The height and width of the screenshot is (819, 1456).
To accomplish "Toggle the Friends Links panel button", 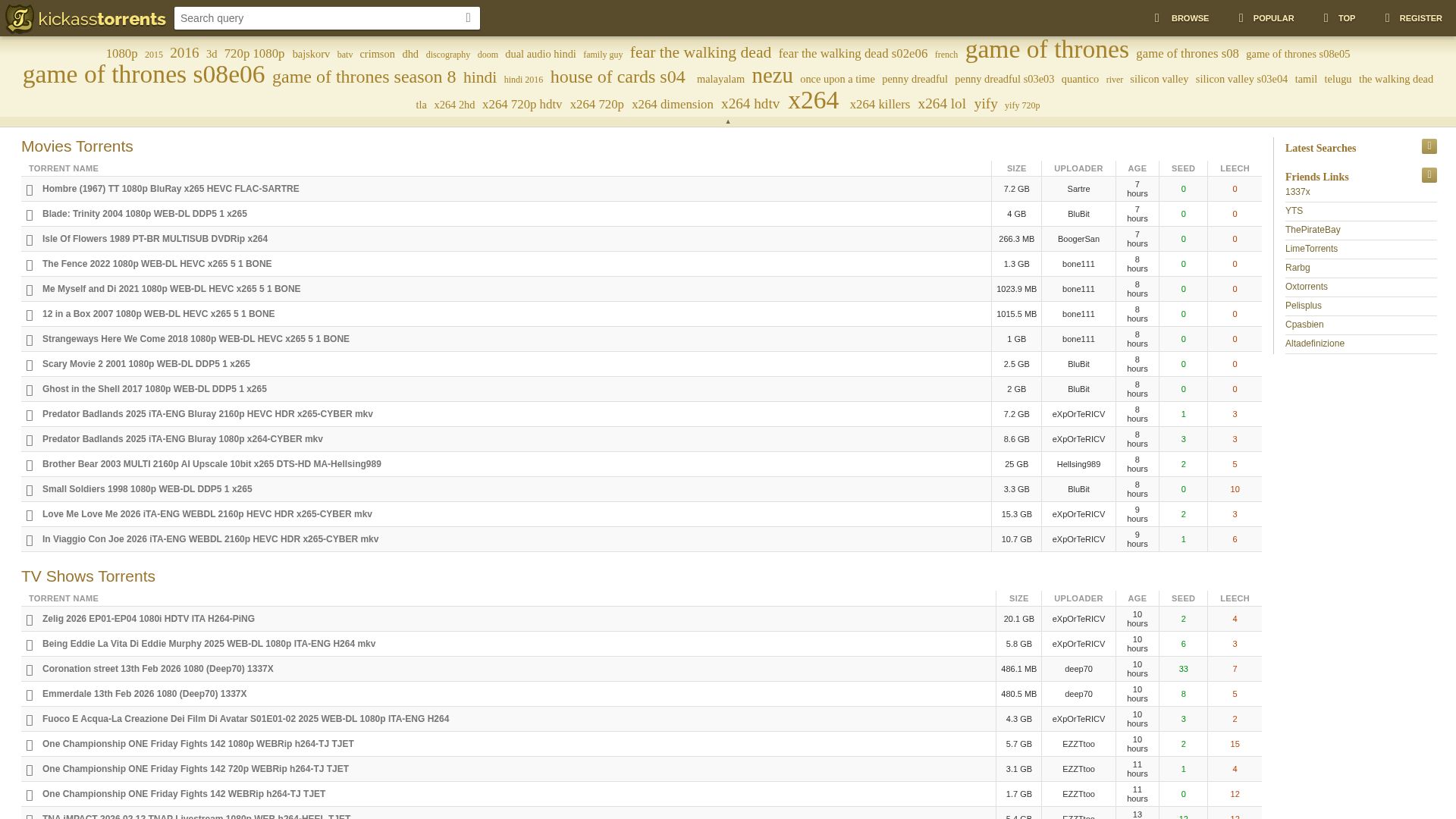I will tap(1429, 175).
